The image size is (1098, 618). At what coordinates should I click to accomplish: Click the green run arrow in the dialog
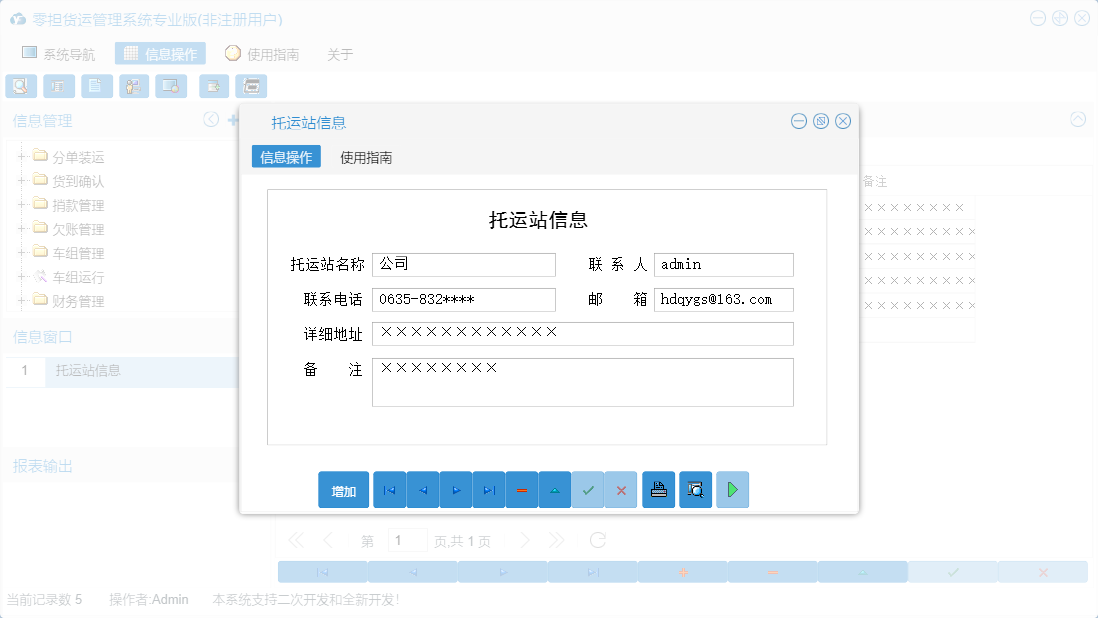pyautogui.click(x=732, y=489)
